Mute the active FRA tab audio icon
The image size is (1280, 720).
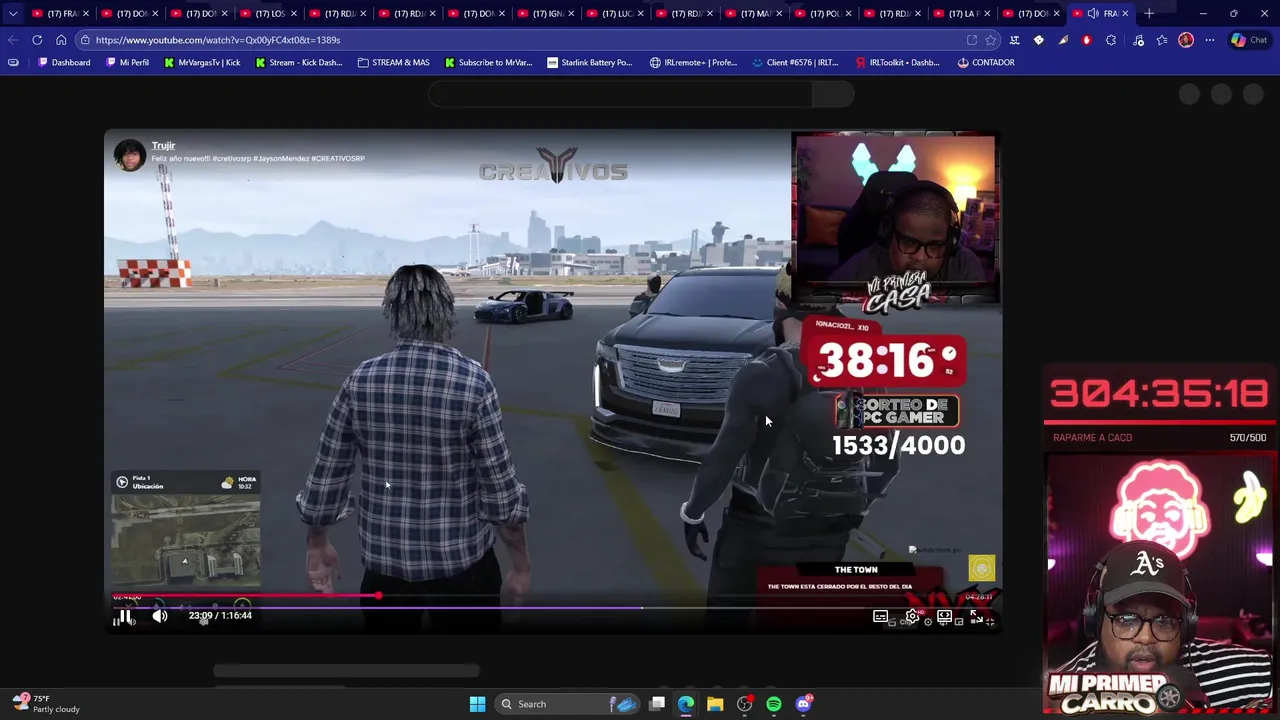click(1093, 13)
